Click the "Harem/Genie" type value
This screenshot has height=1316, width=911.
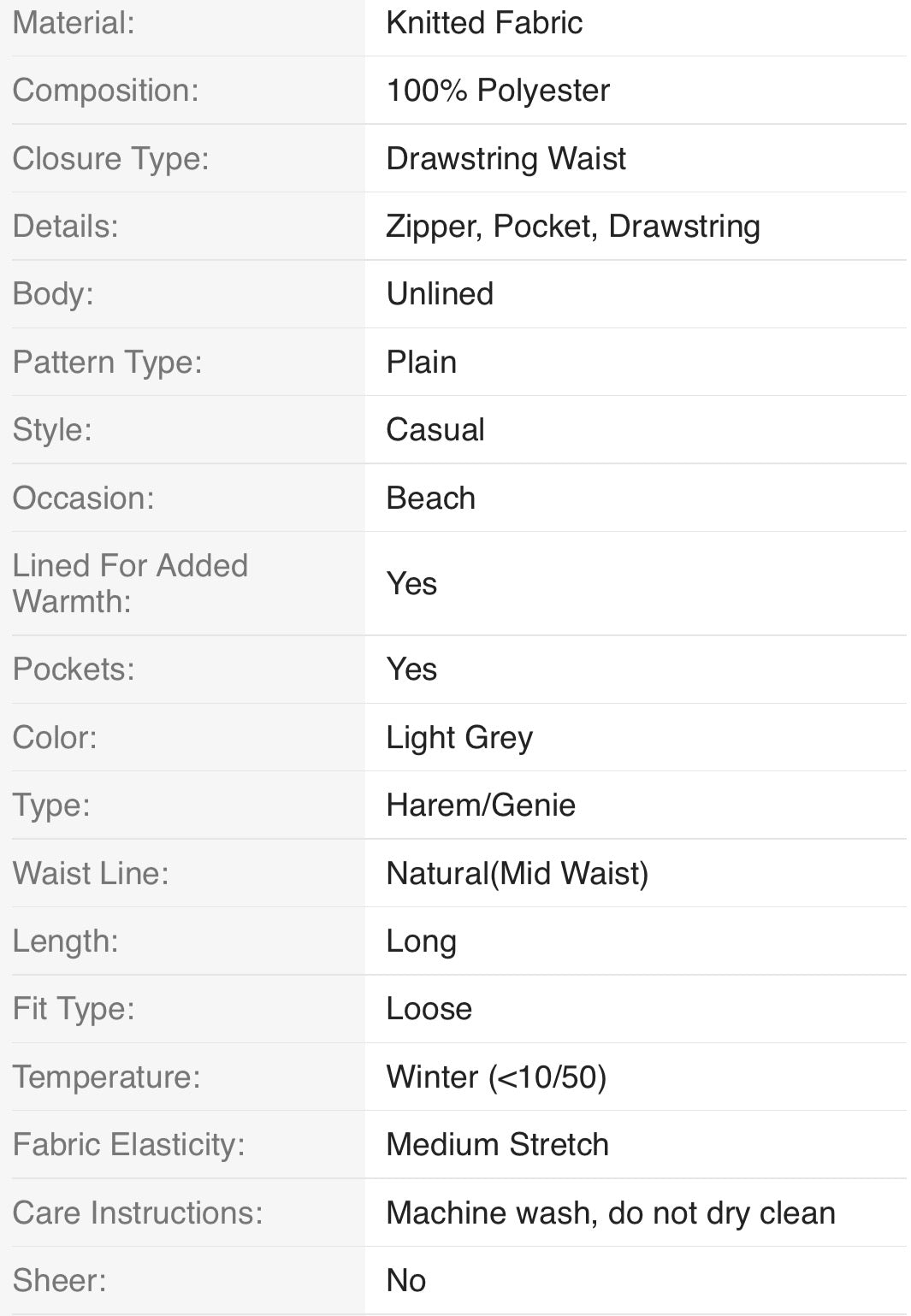(481, 806)
